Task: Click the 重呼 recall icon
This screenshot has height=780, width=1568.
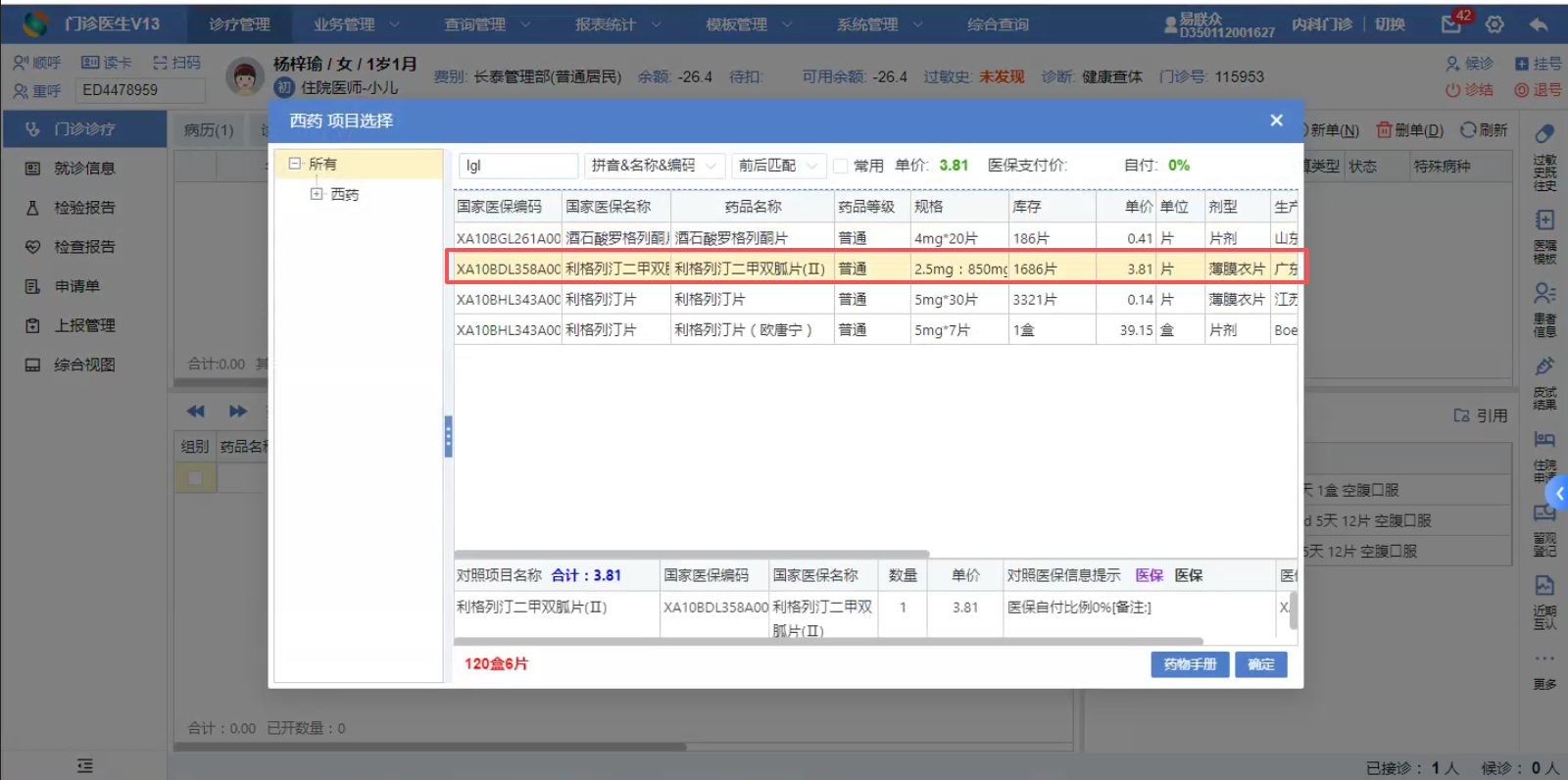Action: 21,91
